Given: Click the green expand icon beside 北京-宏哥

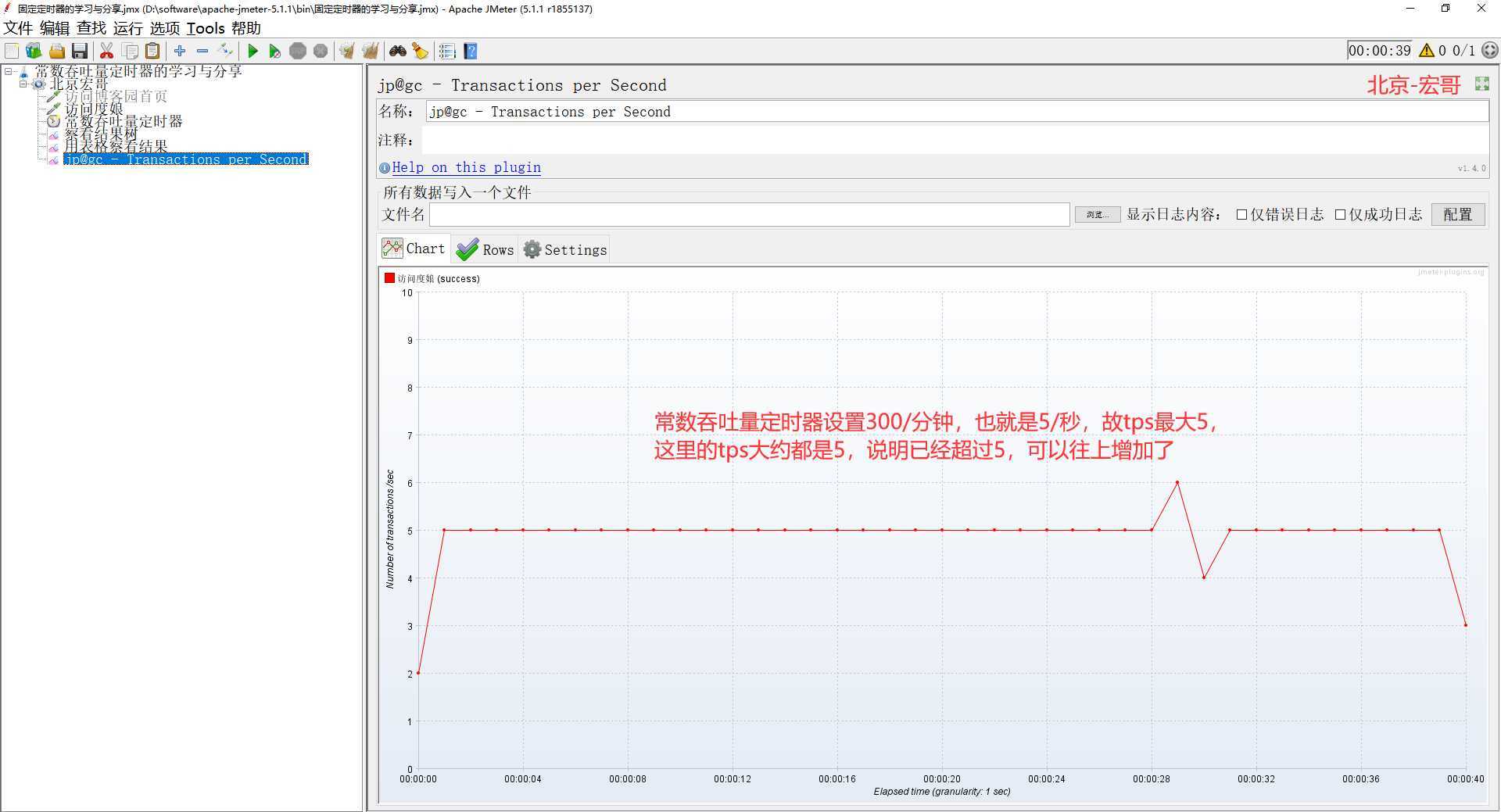Looking at the screenshot, I should click(1481, 84).
